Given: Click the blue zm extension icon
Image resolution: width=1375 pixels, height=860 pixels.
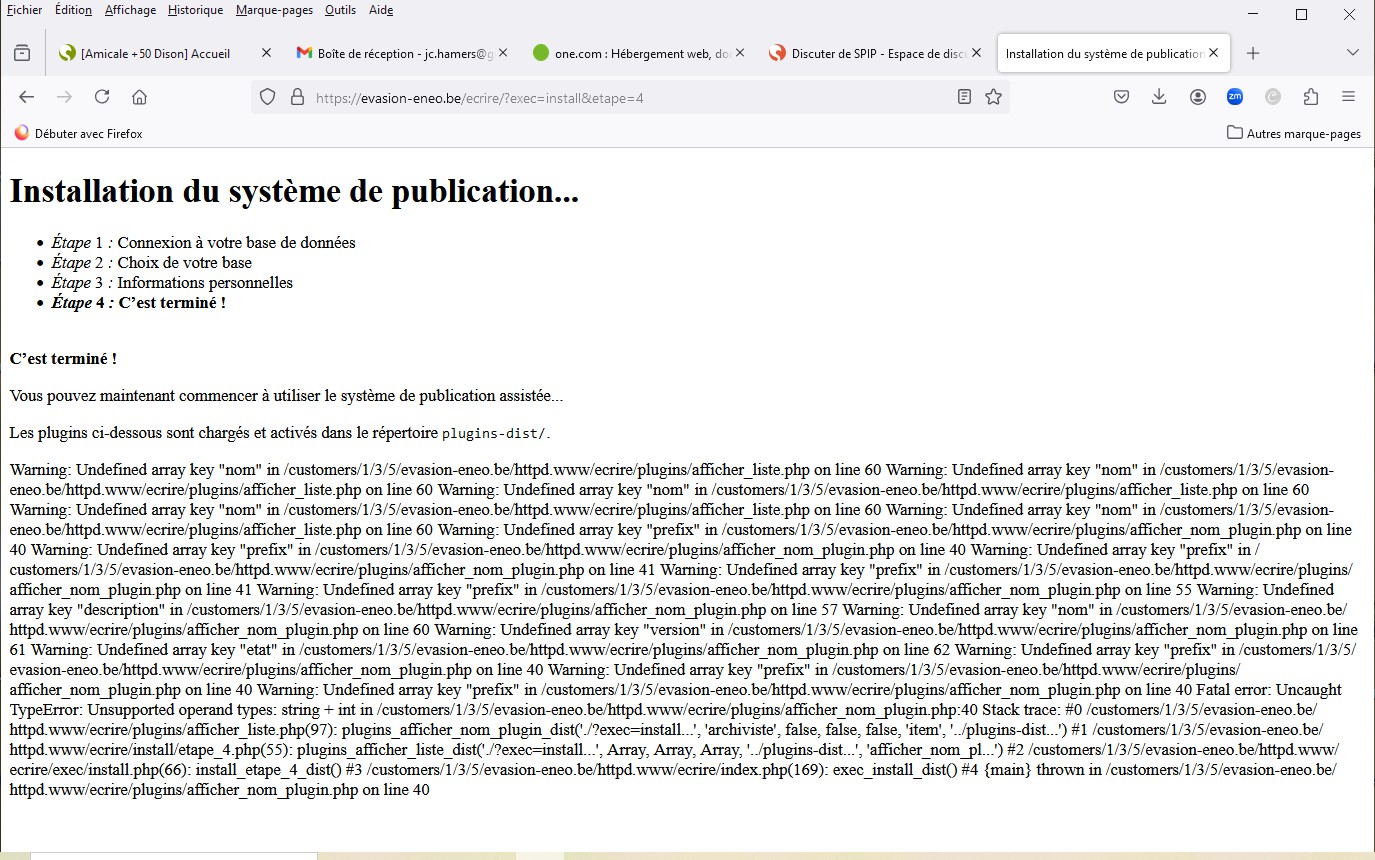Looking at the screenshot, I should pyautogui.click(x=1235, y=97).
